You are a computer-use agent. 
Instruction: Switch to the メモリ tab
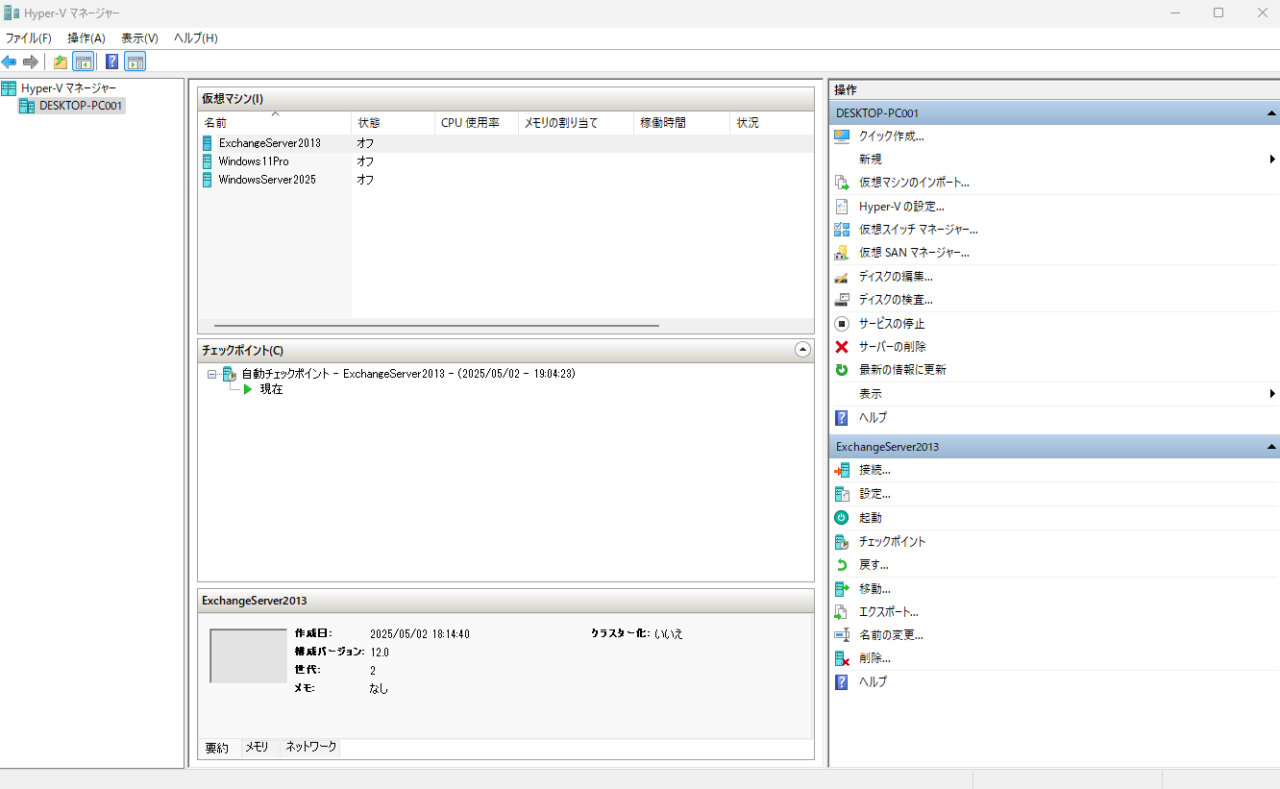coord(257,747)
